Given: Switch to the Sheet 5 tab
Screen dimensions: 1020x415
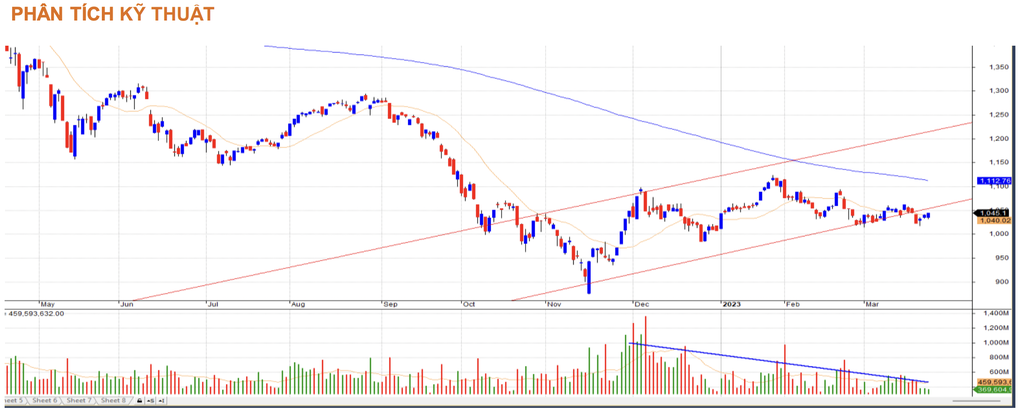Looking at the screenshot, I should point(16,400).
